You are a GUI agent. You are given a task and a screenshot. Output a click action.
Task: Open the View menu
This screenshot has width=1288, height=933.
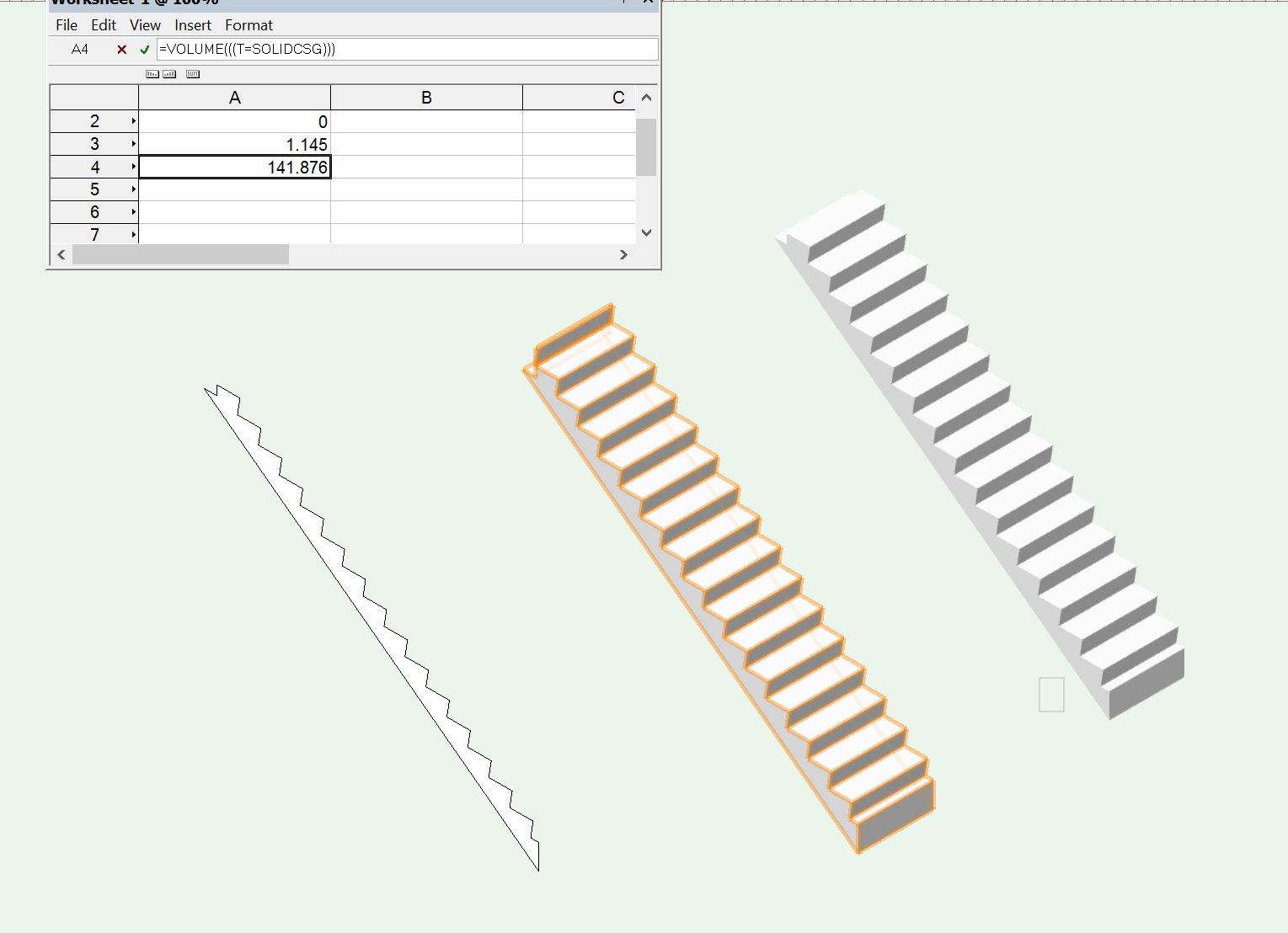[x=144, y=25]
